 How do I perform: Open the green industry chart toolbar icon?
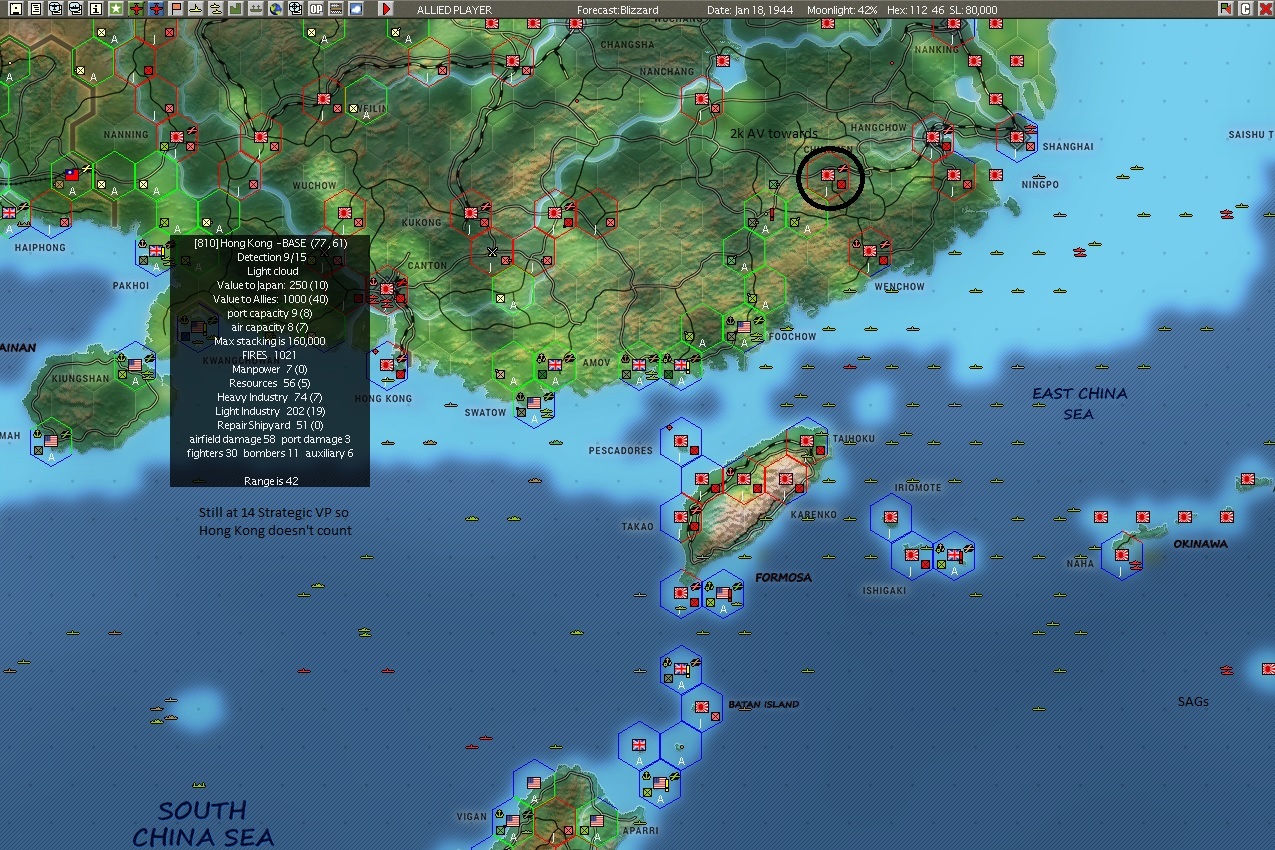(236, 9)
